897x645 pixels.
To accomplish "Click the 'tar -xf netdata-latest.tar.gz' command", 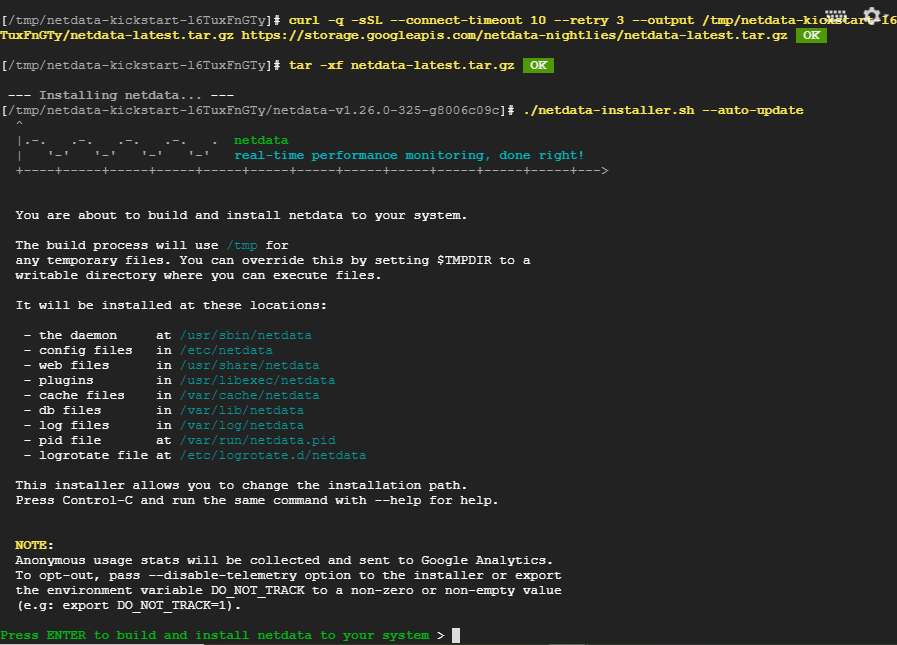I will point(402,65).
